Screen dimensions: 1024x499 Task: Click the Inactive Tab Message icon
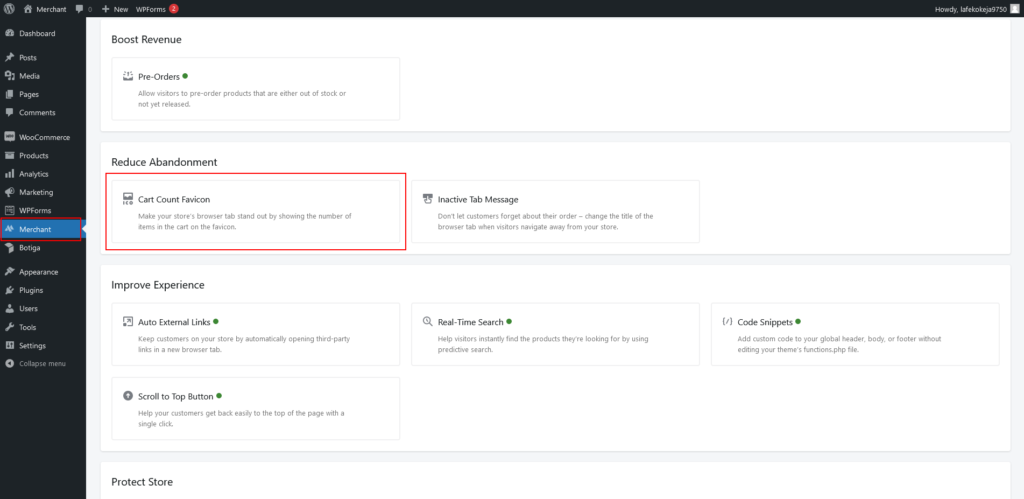coord(428,199)
